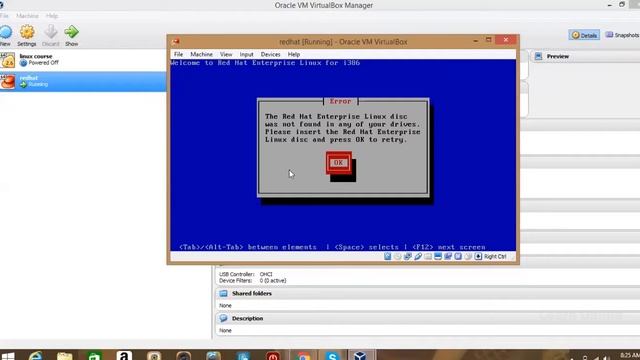640x360 pixels.
Task: Click the redhat VM window title bar
Action: [343, 42]
